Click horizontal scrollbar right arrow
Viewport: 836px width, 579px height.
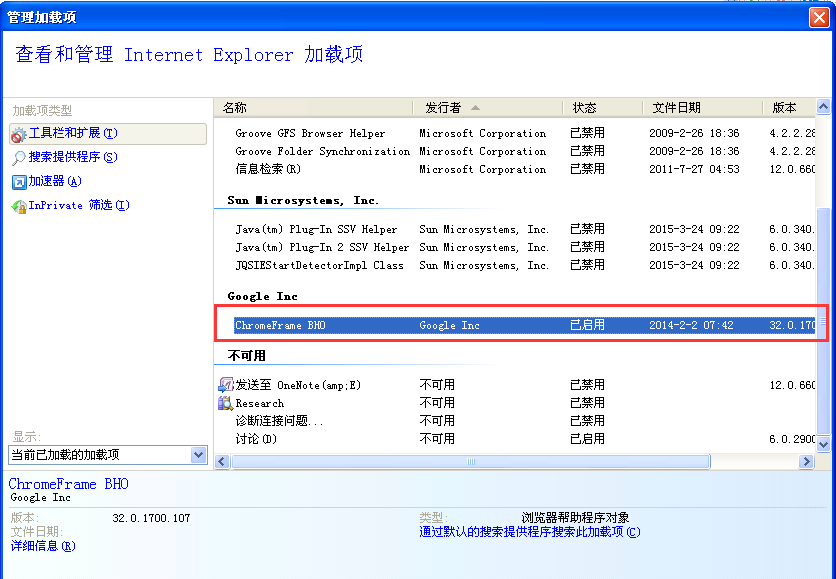click(x=806, y=462)
